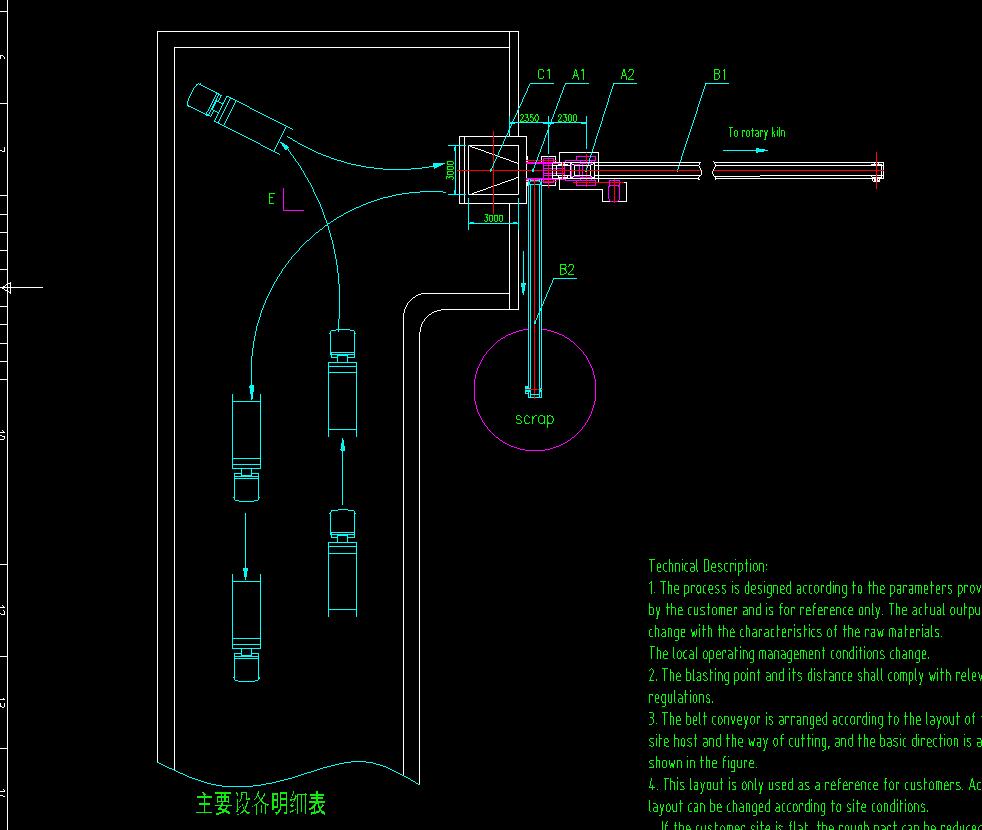The image size is (982, 830).
Task: Click the note line starting '3. The belt conveyor'
Action: 815,720
